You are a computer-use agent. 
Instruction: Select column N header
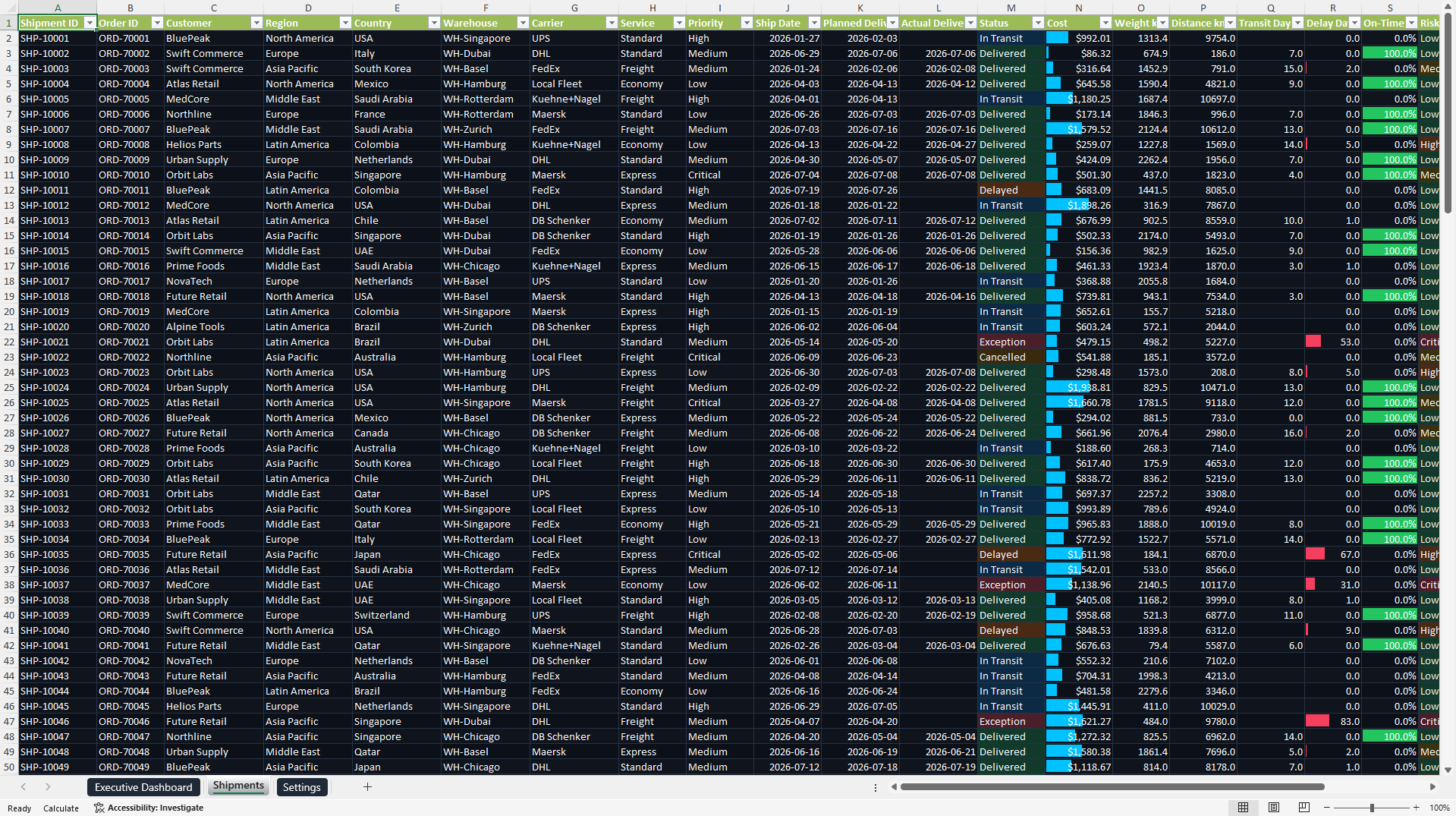click(1079, 8)
